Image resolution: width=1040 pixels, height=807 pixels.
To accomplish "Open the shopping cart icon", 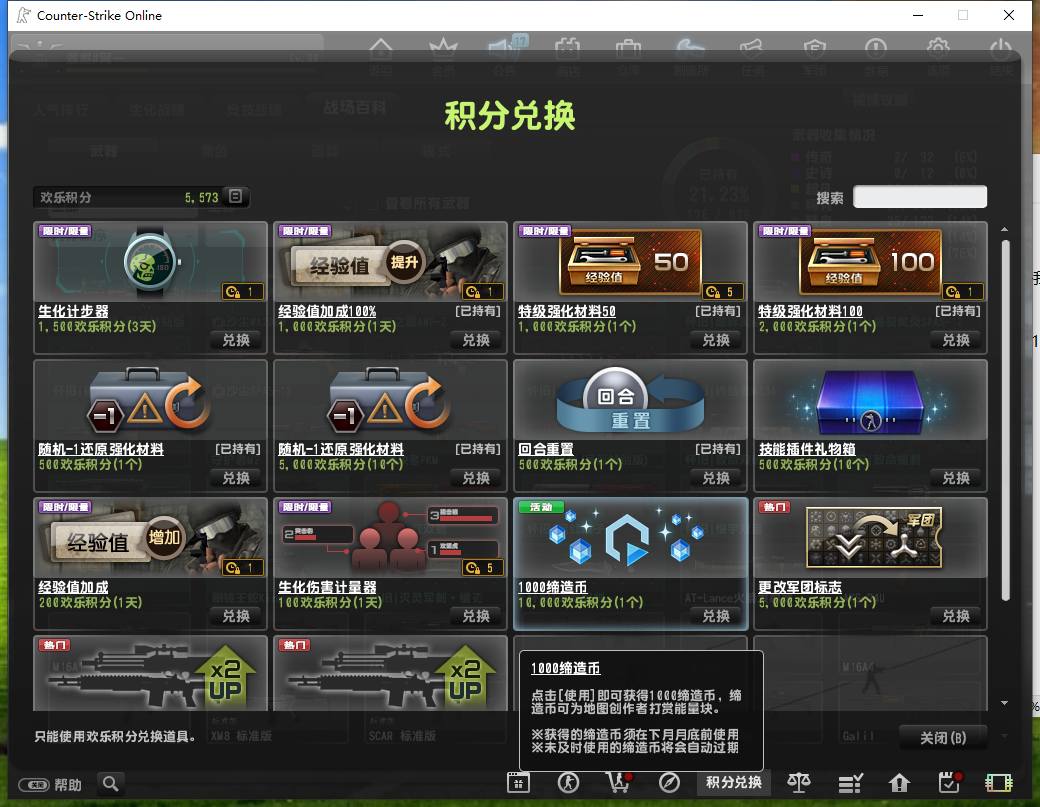I will pos(618,783).
